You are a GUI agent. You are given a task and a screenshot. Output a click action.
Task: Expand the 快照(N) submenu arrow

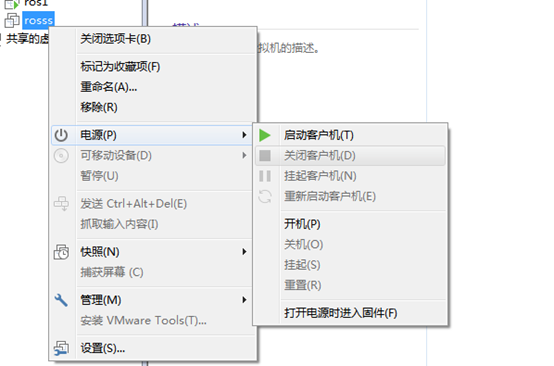[x=244, y=252]
